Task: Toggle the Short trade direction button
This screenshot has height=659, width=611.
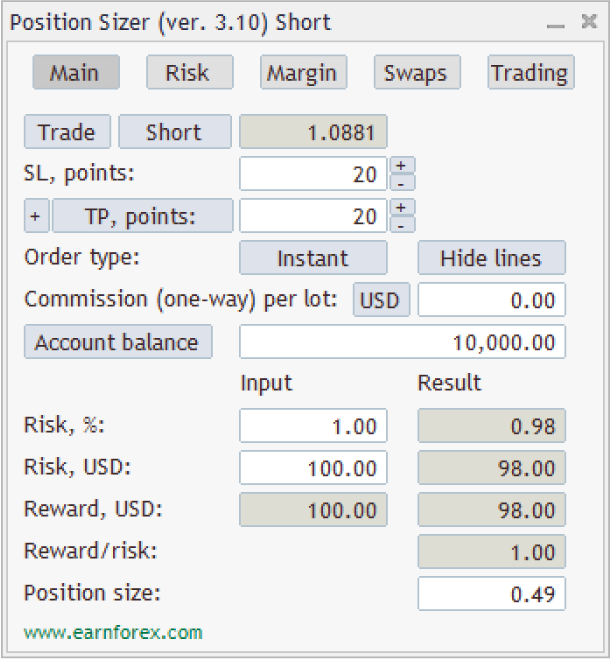Action: [174, 132]
